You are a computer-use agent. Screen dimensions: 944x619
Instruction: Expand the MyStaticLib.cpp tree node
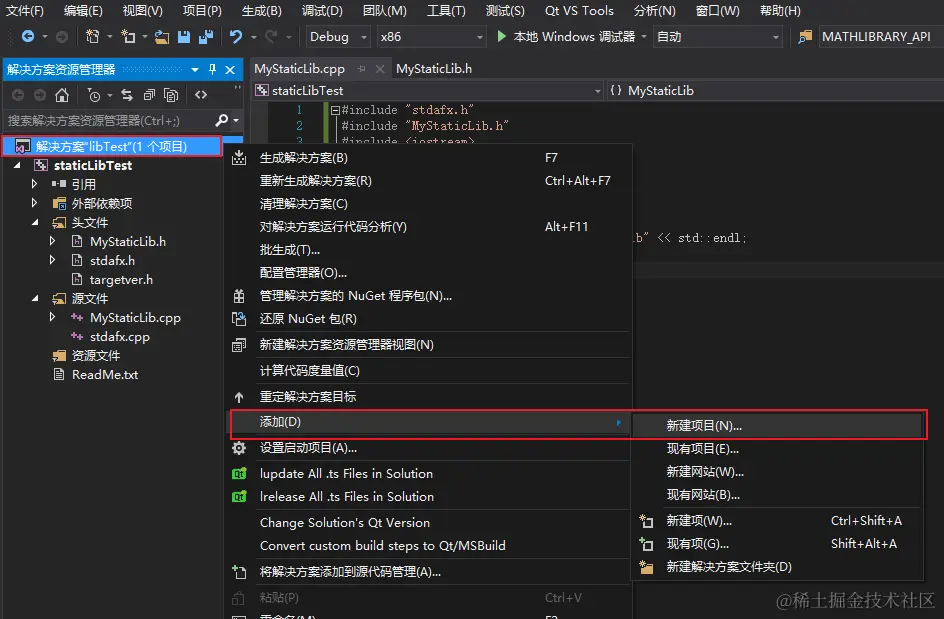click(x=52, y=317)
